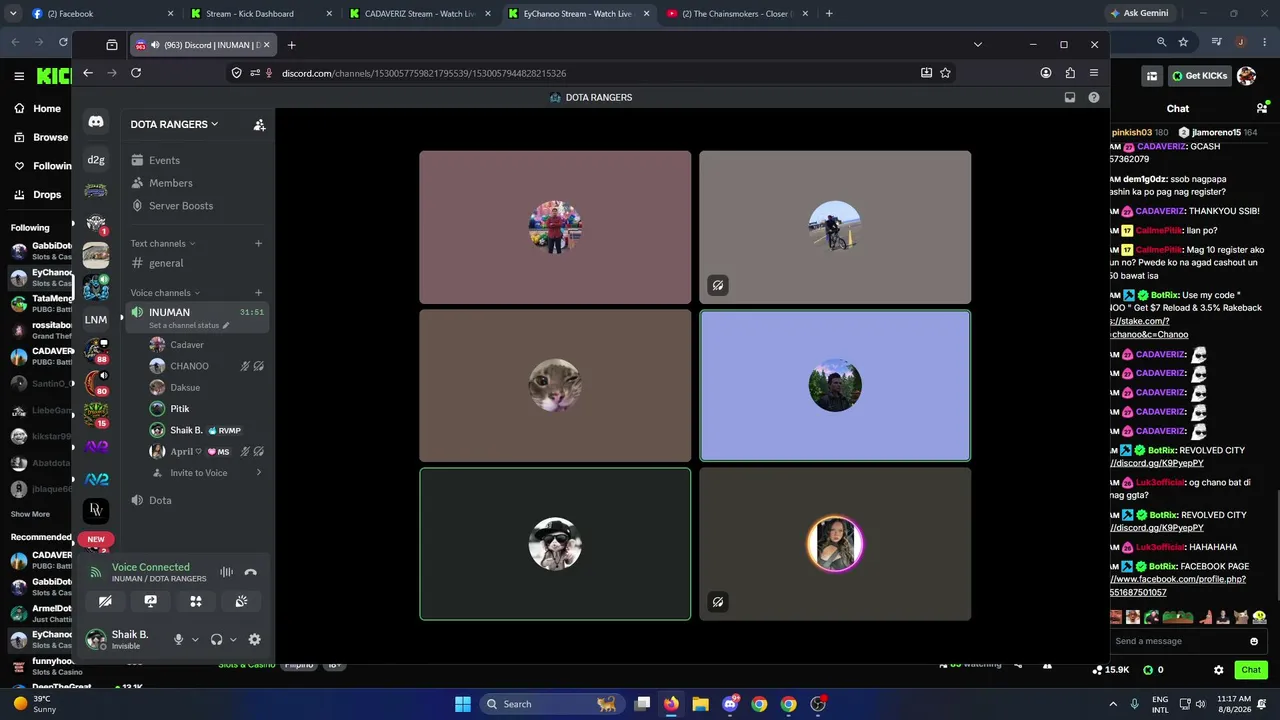The width and height of the screenshot is (1280, 720).
Task: Mute the microphone in Discord user panel
Action: [x=178, y=640]
